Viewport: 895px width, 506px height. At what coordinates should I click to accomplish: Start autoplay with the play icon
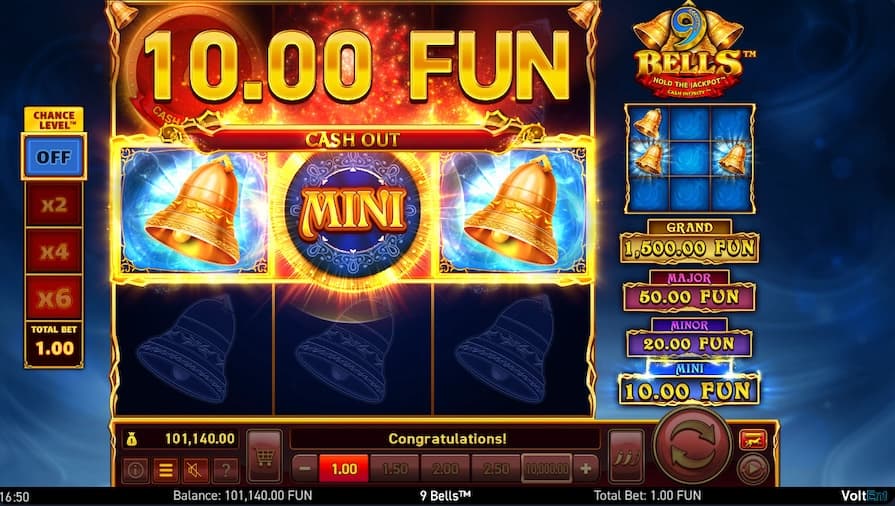[x=753, y=469]
